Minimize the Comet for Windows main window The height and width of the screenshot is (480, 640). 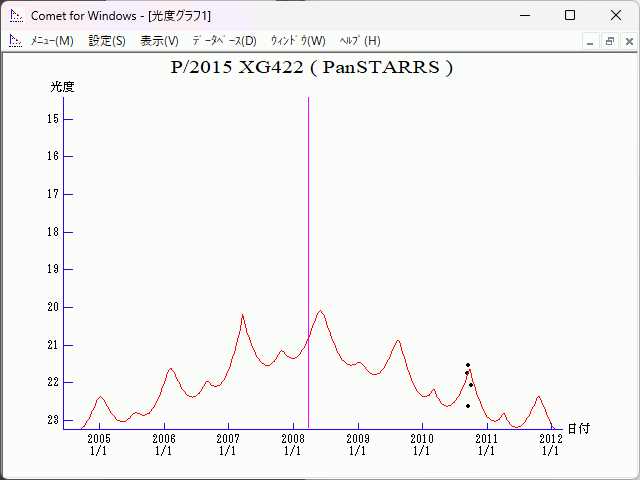[524, 15]
